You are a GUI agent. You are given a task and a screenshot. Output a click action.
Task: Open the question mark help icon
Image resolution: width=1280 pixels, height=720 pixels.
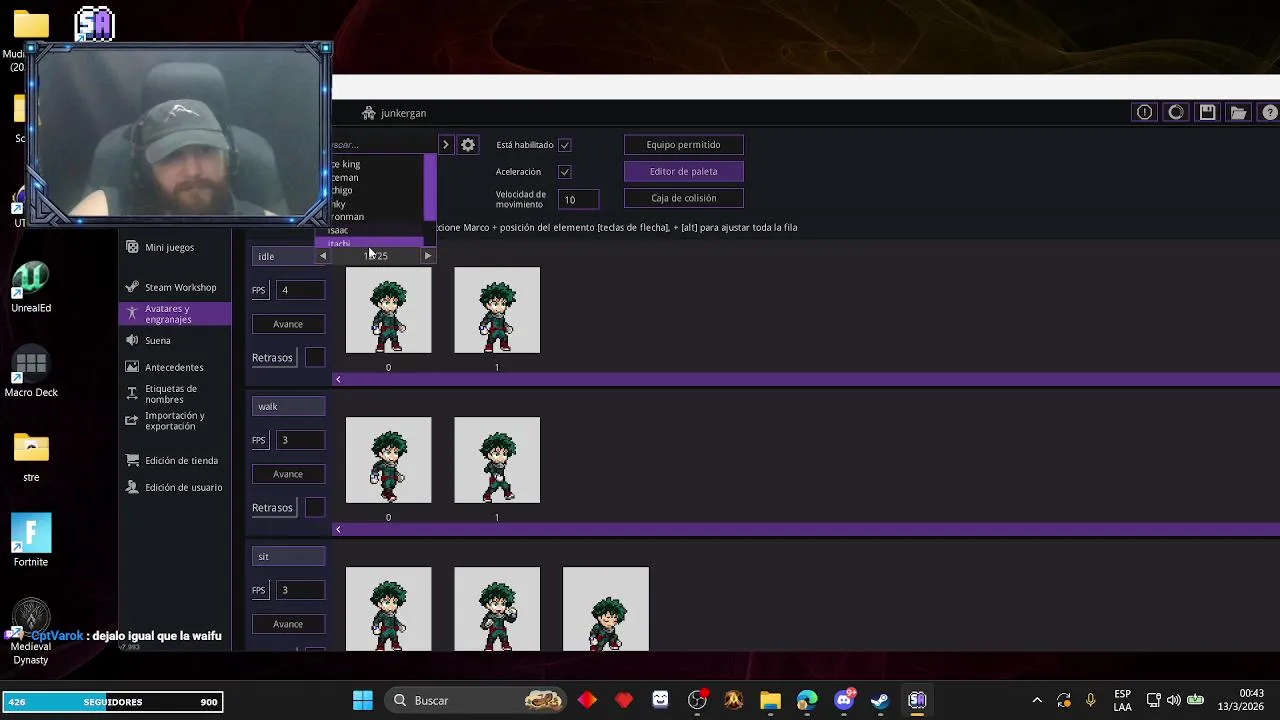click(x=1270, y=113)
